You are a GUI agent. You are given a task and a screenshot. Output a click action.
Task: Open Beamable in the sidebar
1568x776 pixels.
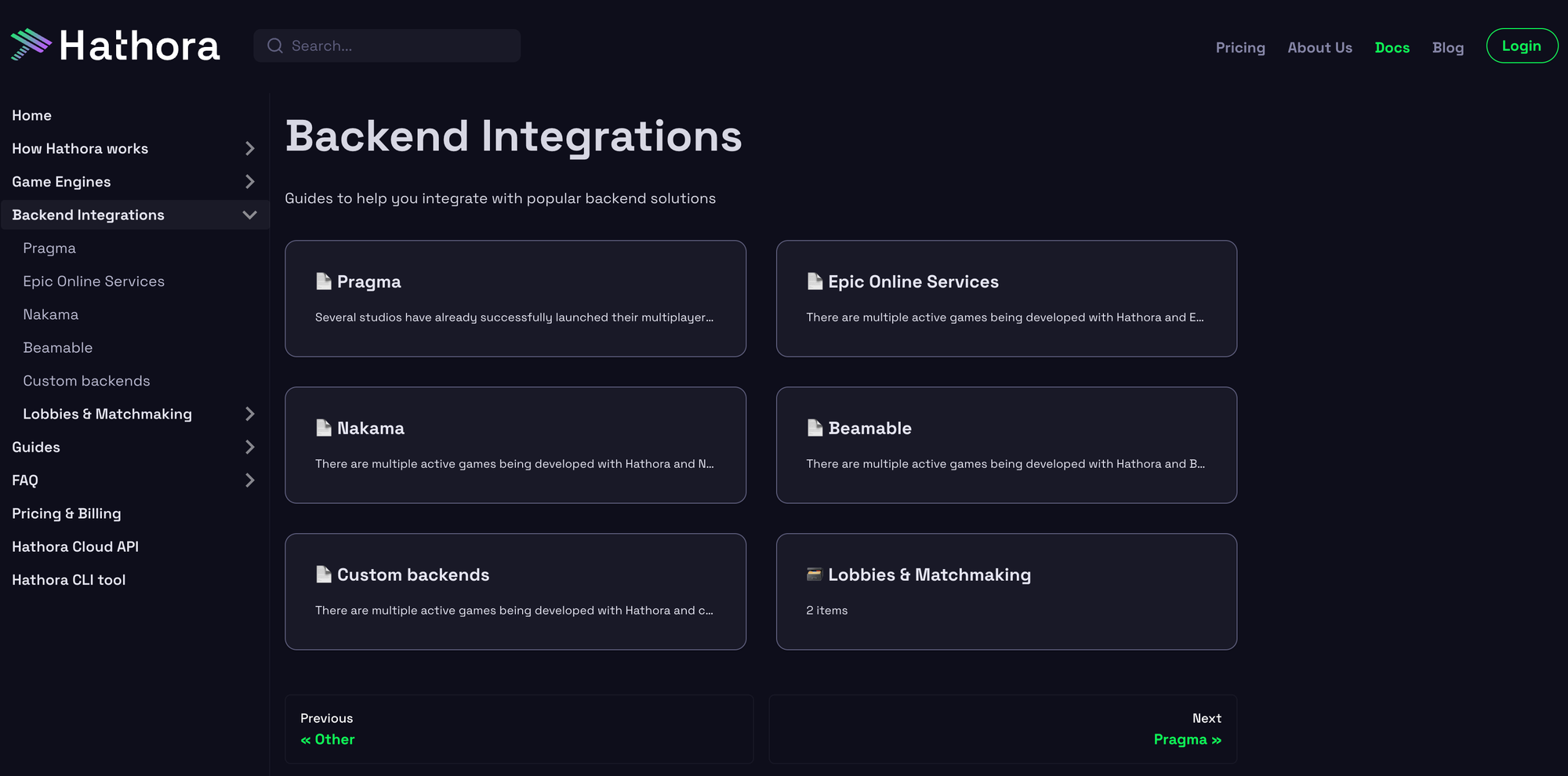[x=57, y=347]
